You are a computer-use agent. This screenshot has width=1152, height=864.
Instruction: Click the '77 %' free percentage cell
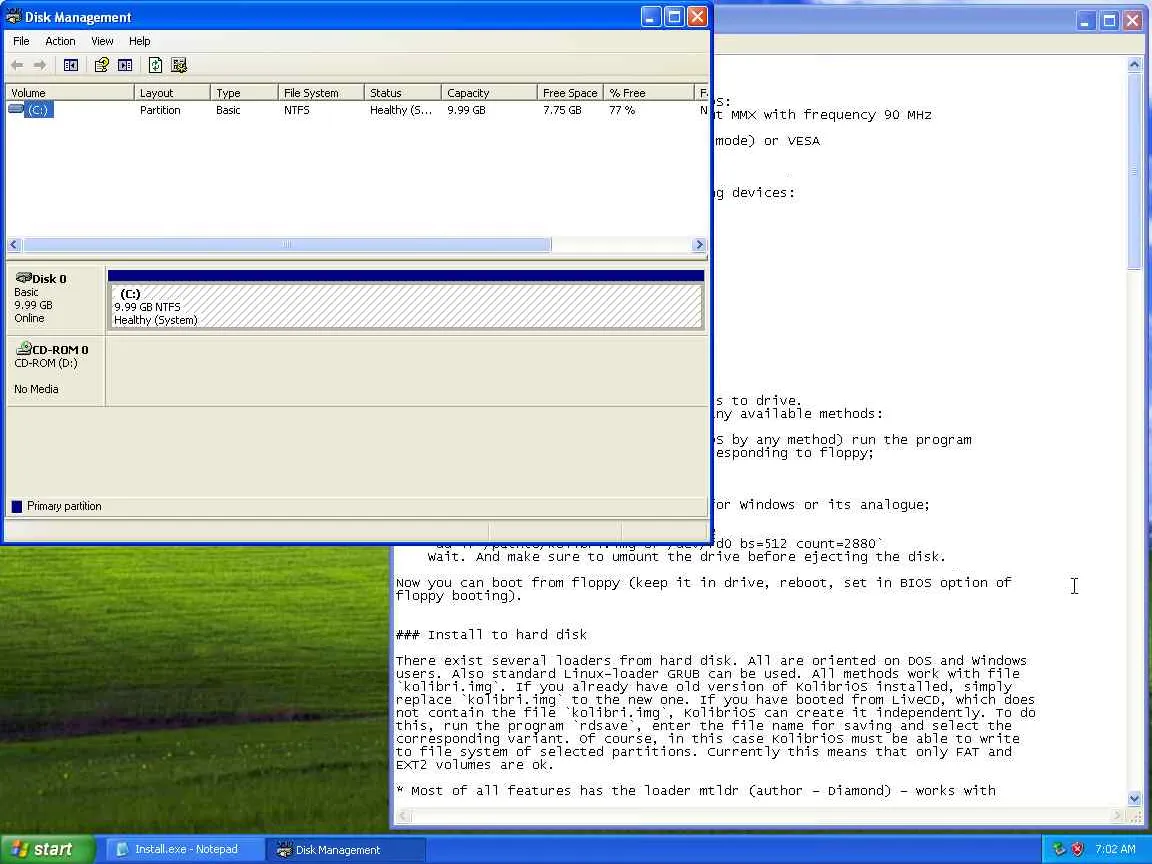622,110
